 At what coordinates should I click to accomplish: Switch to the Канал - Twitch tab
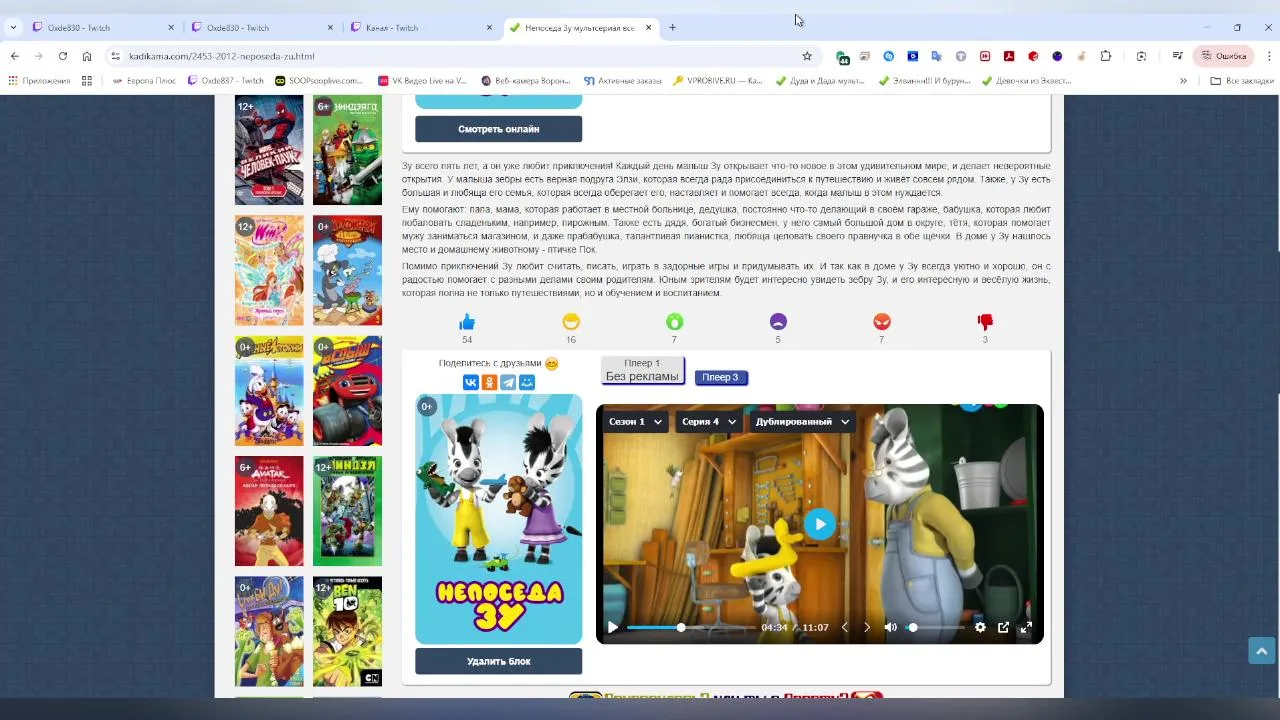coord(420,27)
